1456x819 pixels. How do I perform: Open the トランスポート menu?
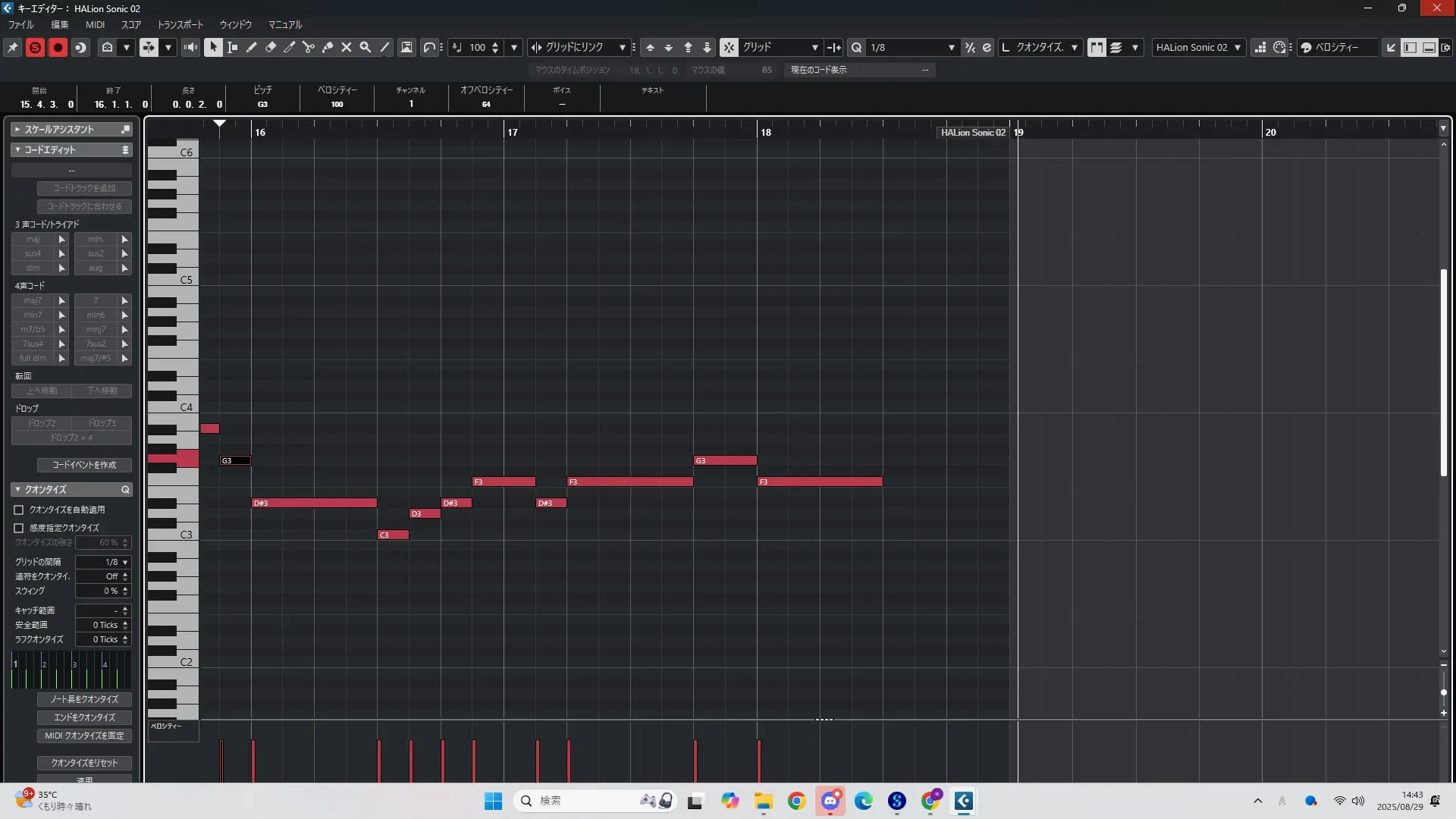pyautogui.click(x=180, y=24)
